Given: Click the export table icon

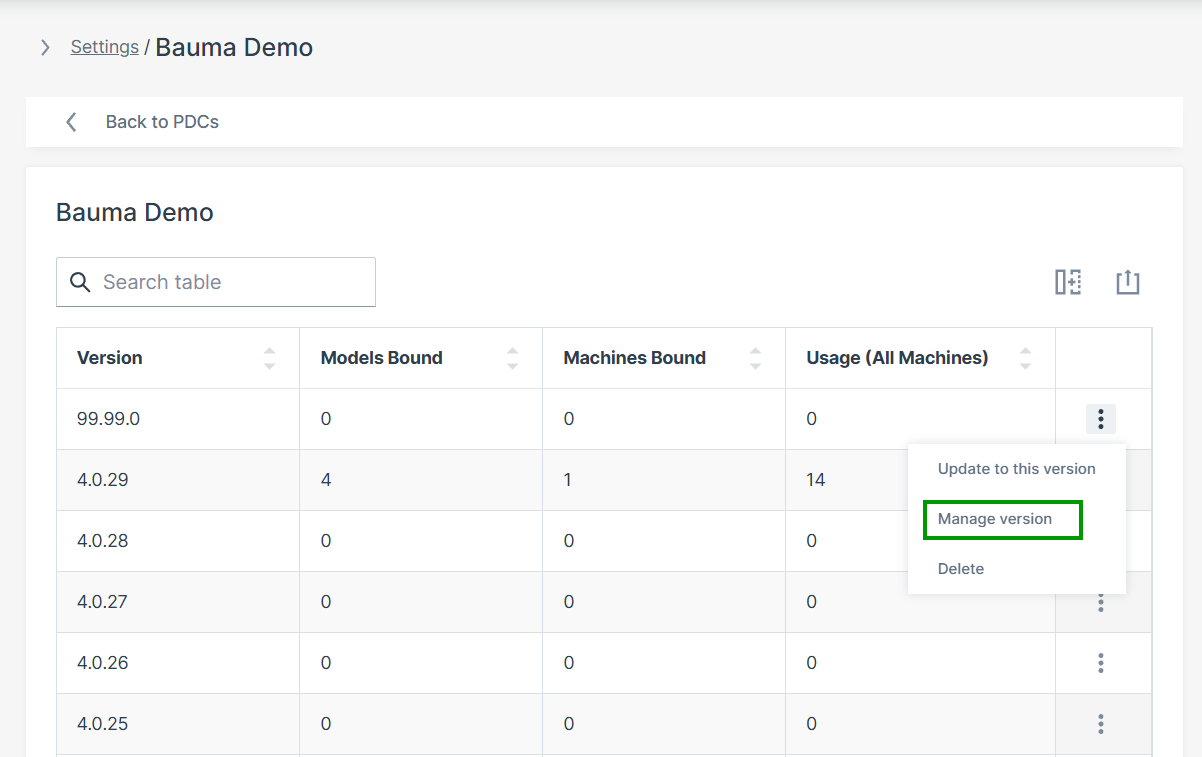Looking at the screenshot, I should click(x=1127, y=282).
